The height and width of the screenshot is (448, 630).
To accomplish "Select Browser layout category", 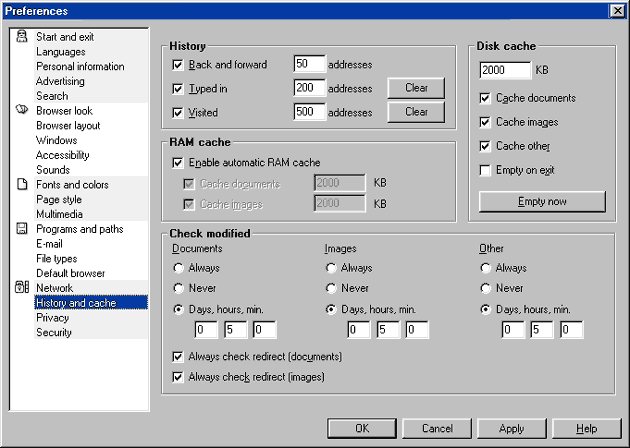I will [68, 125].
